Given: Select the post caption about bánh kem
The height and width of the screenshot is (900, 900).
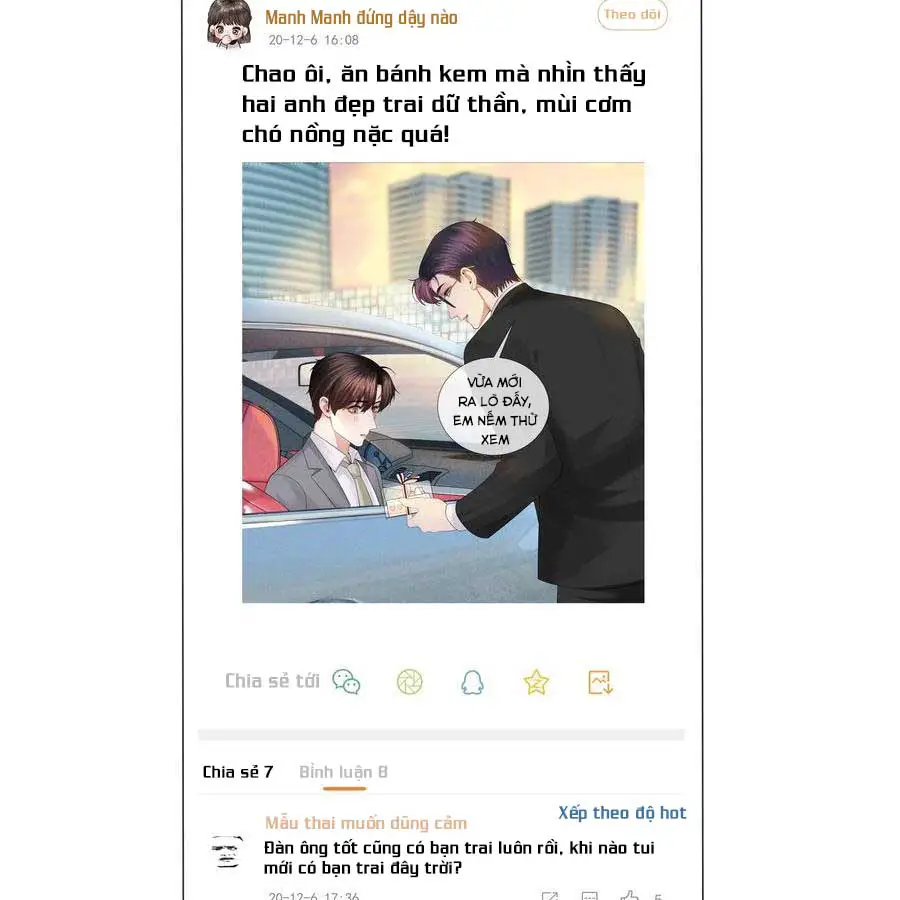Looking at the screenshot, I should click(444, 104).
